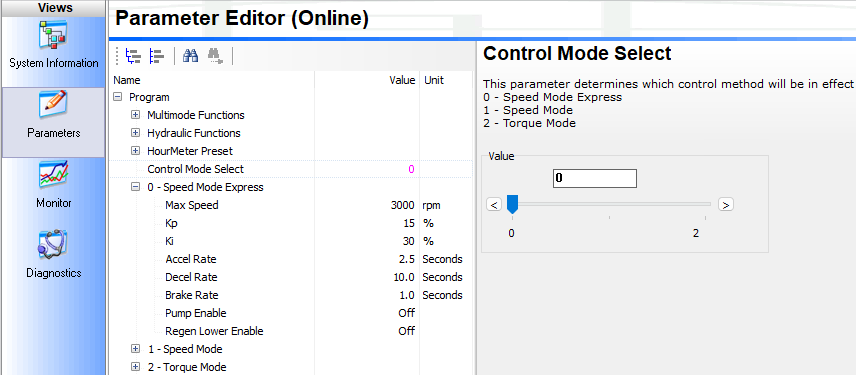Expand 1 - Speed Mode node
Image resolution: width=856 pixels, height=375 pixels.
pos(135,349)
